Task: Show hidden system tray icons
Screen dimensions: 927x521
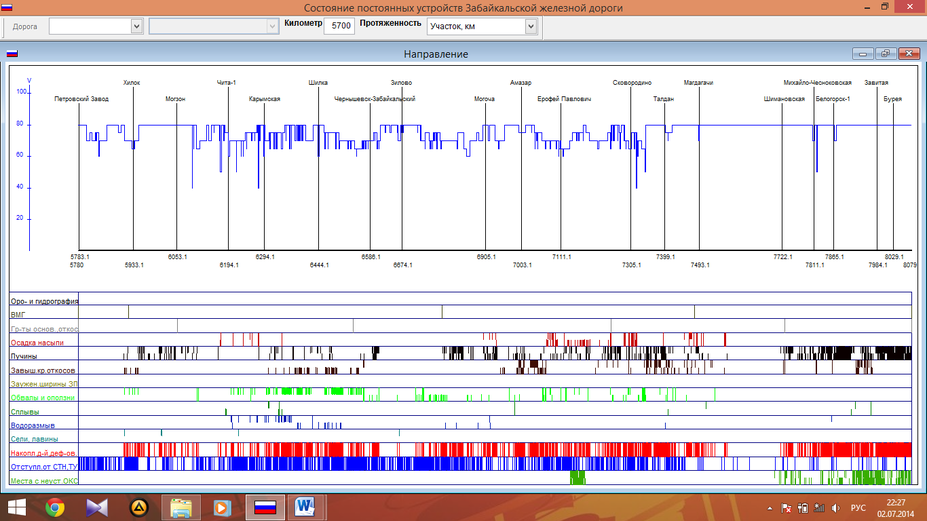Action: (769, 508)
